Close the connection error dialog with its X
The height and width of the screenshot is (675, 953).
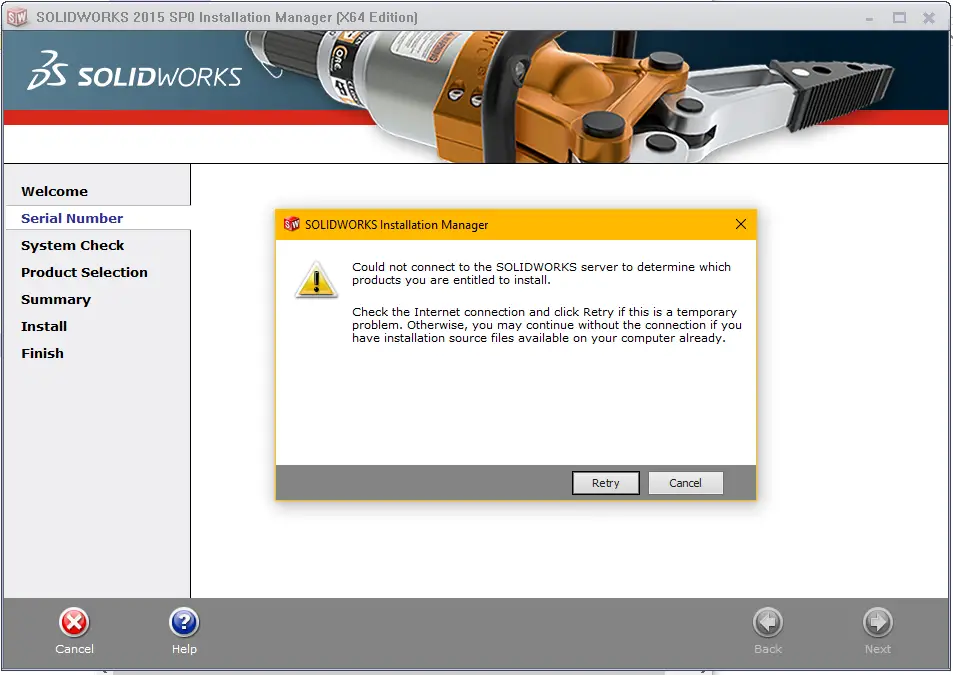coord(740,224)
